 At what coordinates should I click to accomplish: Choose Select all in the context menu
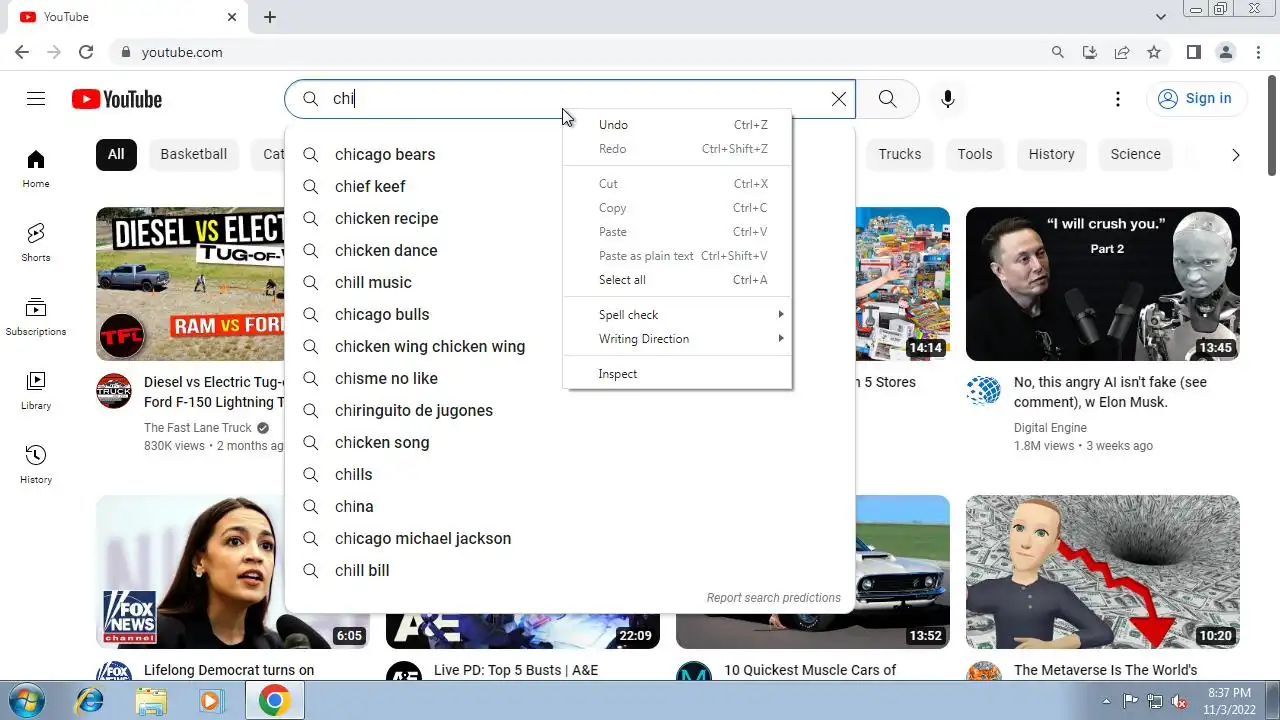677,280
